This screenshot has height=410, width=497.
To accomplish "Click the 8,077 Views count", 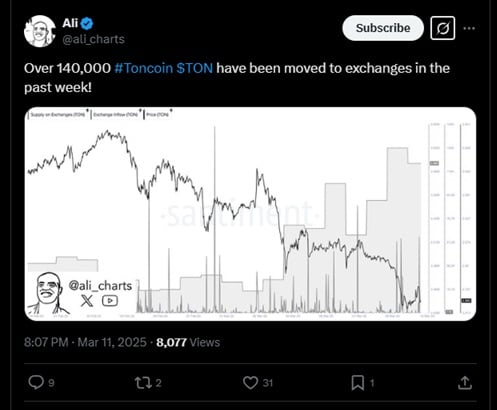I will (188, 342).
